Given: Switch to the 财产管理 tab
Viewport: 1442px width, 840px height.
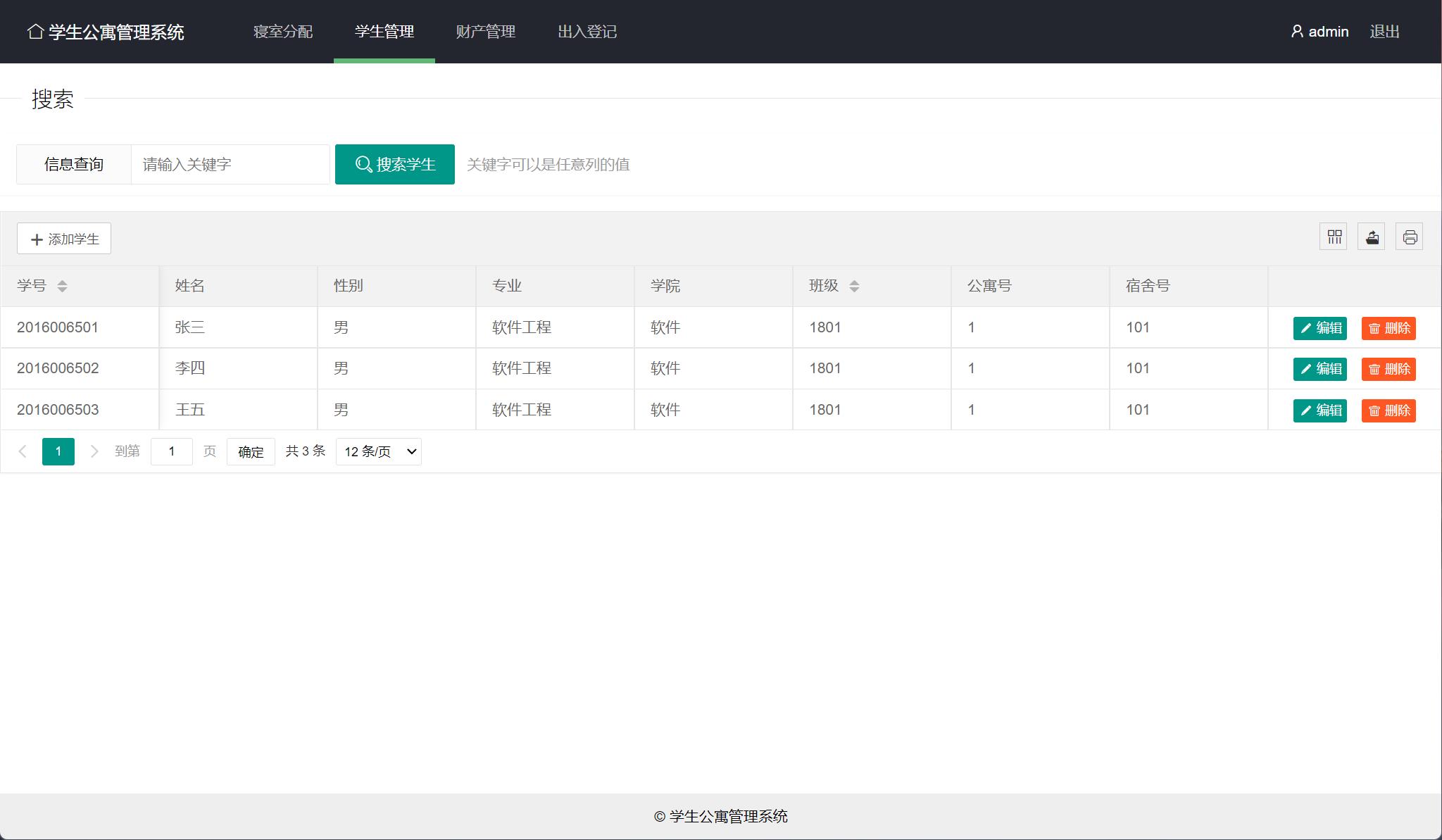Looking at the screenshot, I should coord(486,32).
